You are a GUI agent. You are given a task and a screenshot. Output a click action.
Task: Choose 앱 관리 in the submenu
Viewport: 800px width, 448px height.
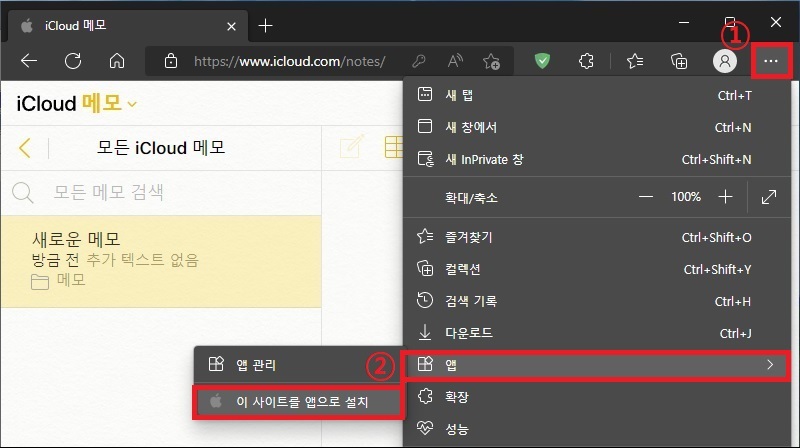298,365
